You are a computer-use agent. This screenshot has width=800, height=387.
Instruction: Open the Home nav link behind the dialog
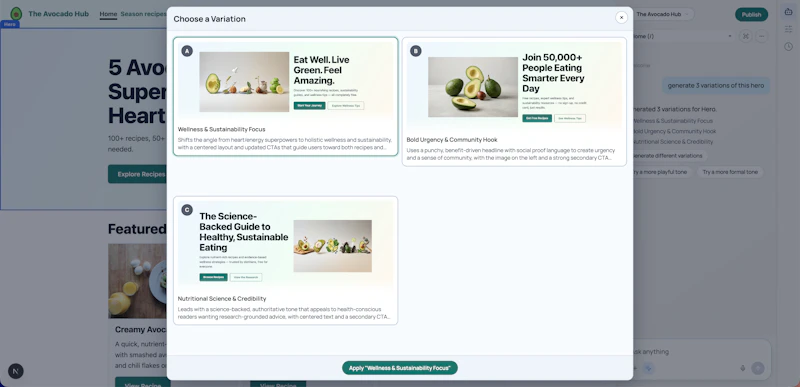(108, 14)
